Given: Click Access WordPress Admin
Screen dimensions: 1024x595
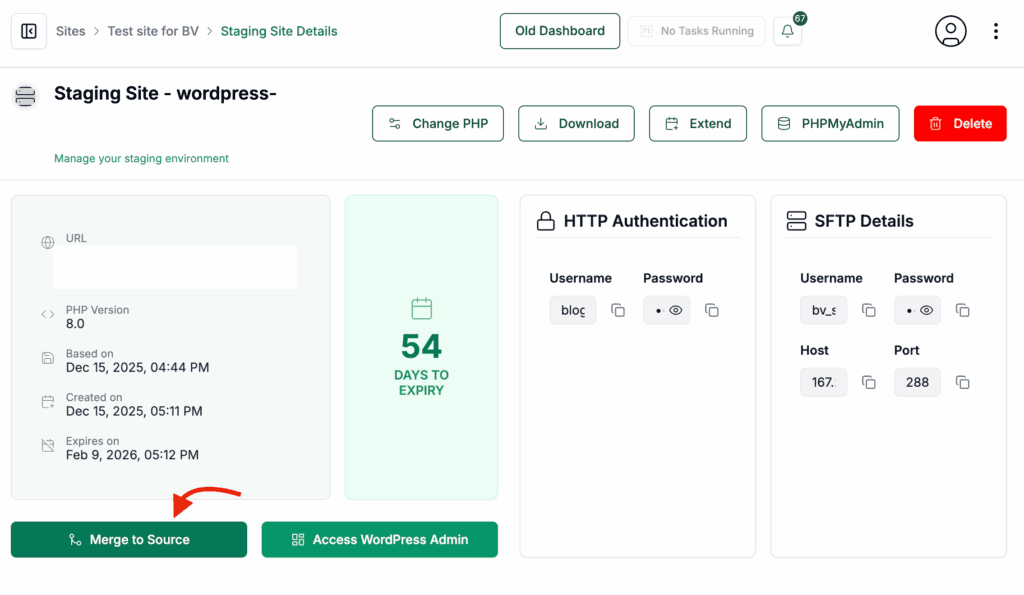Looking at the screenshot, I should (x=379, y=539).
